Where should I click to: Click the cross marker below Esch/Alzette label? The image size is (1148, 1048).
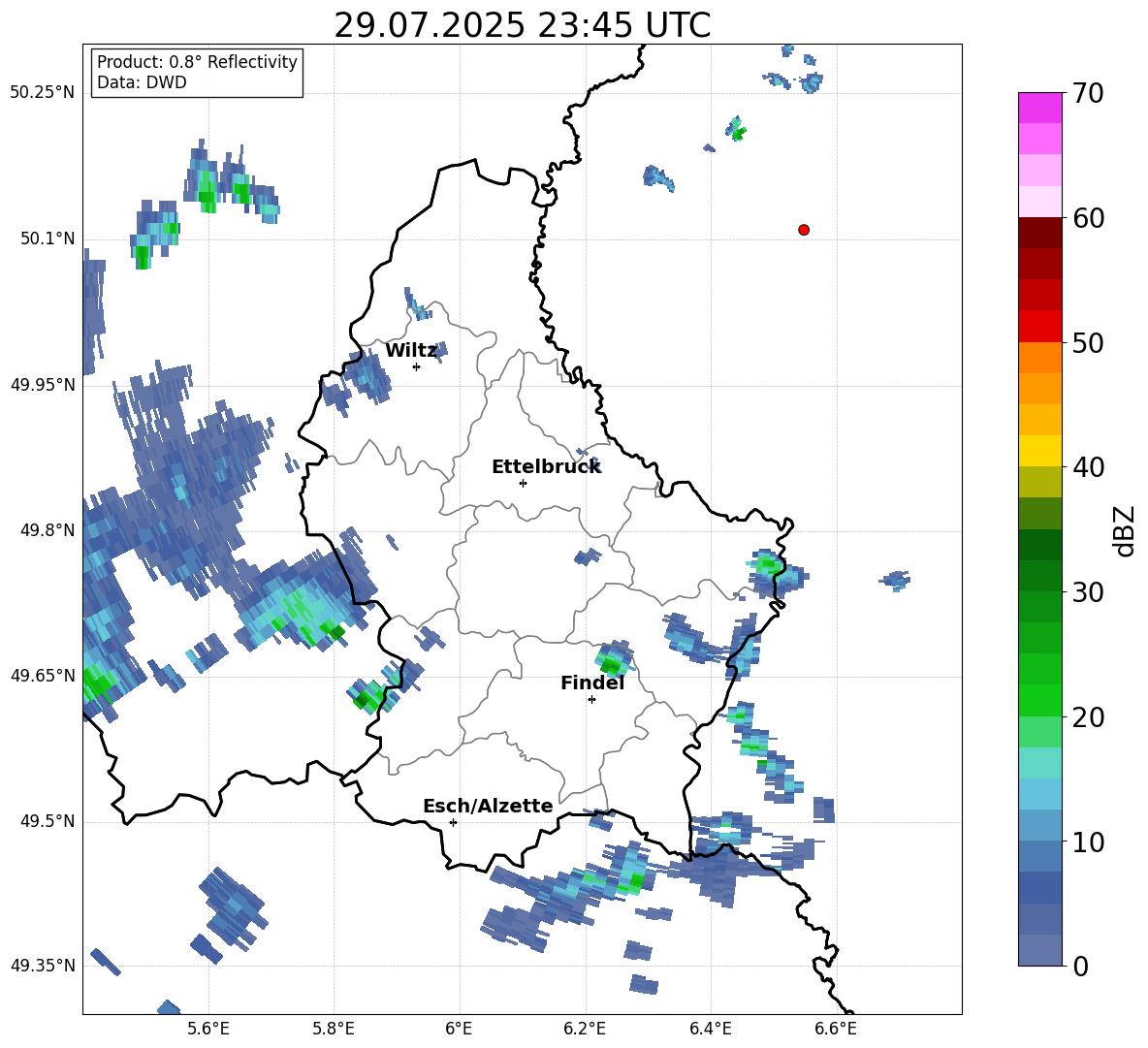point(453,822)
